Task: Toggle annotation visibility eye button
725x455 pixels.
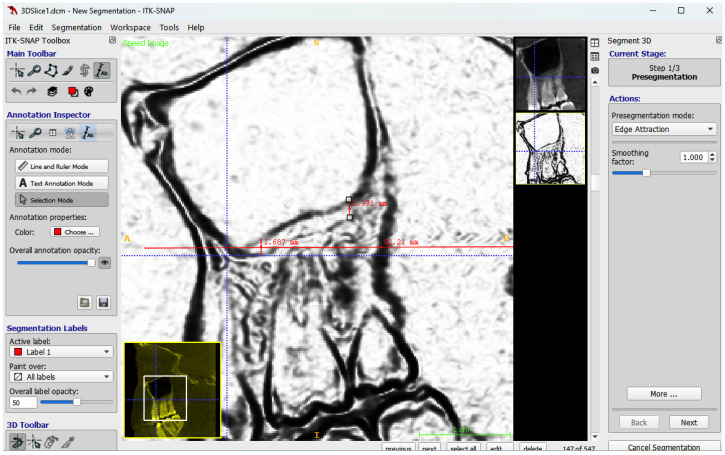Action: (x=105, y=263)
